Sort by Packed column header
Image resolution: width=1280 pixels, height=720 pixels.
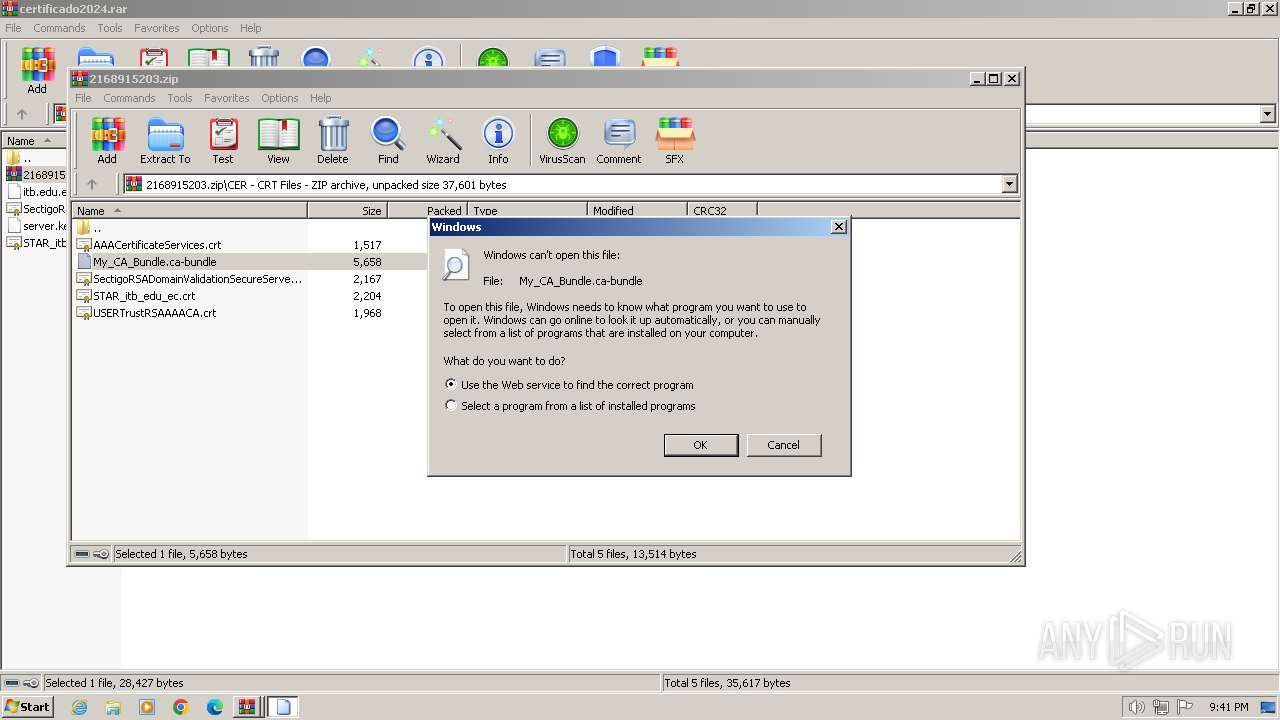(427, 211)
